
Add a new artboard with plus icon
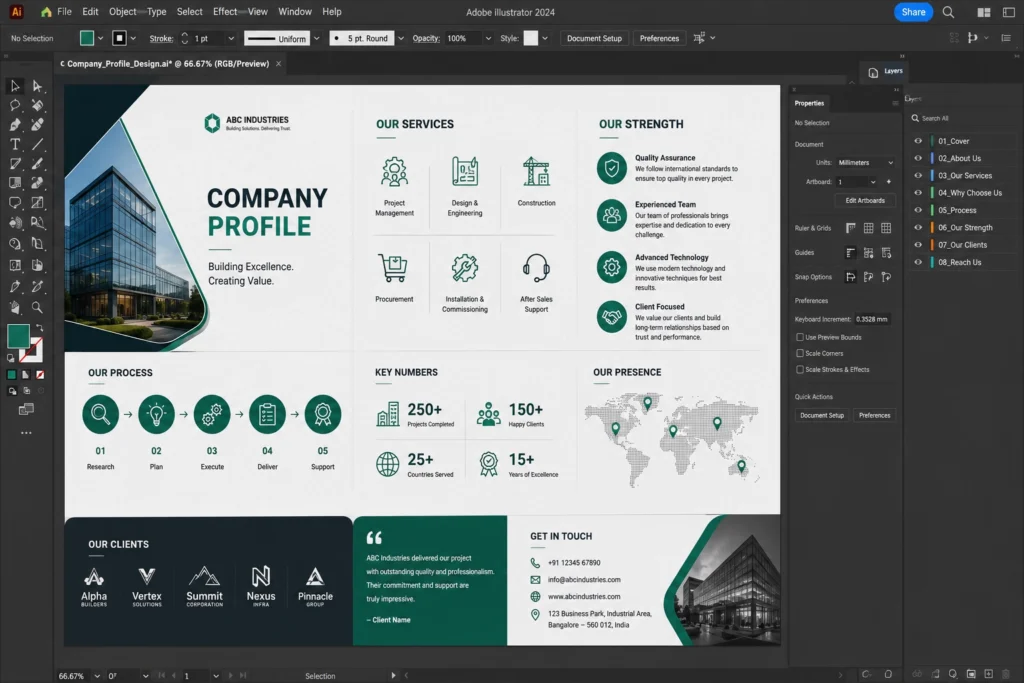tap(888, 182)
